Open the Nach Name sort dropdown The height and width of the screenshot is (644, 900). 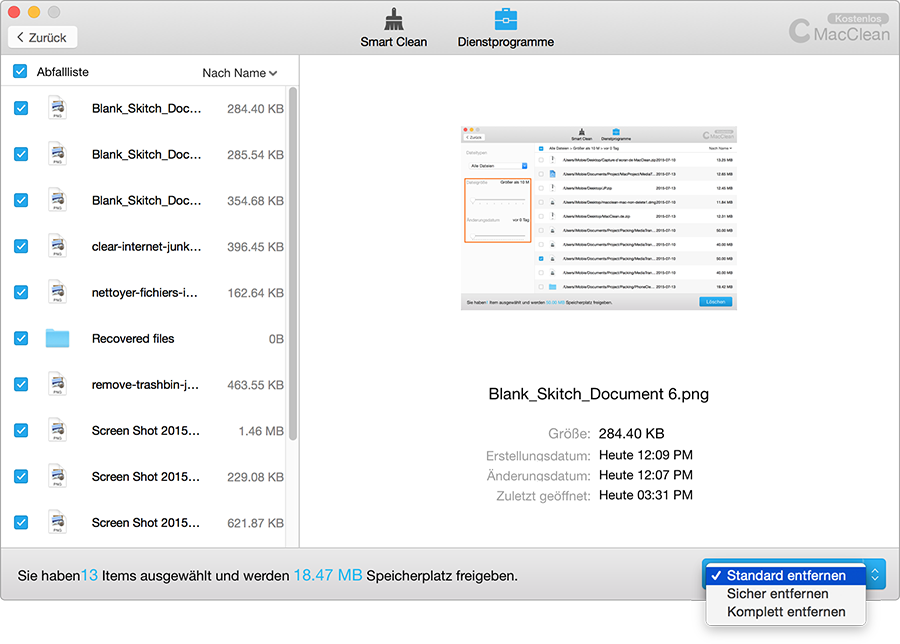coord(240,73)
